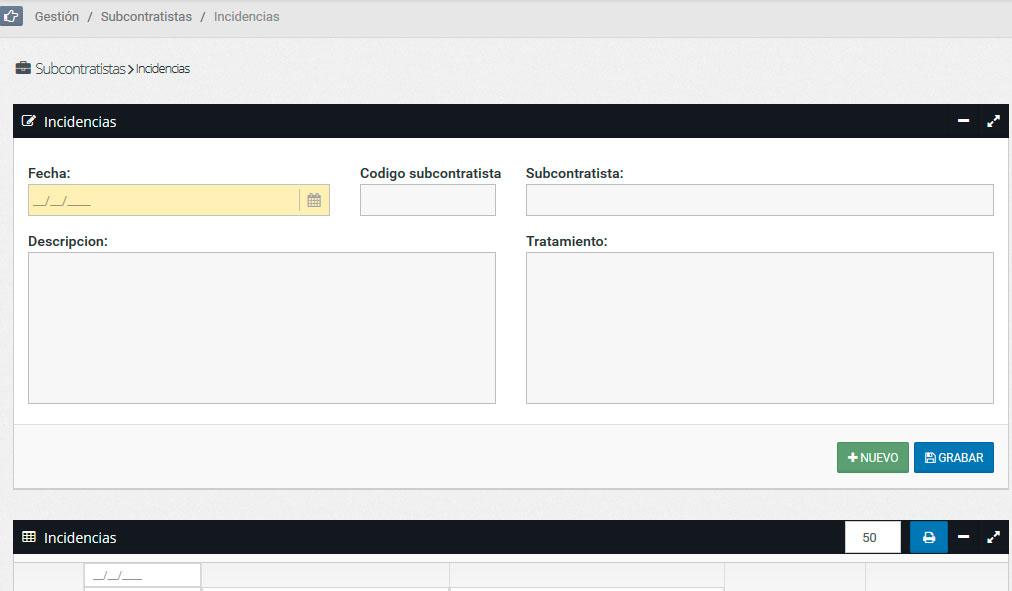This screenshot has height=591, width=1012.
Task: Click the briefcase icon beside Subcontratistas
Action: 23,68
